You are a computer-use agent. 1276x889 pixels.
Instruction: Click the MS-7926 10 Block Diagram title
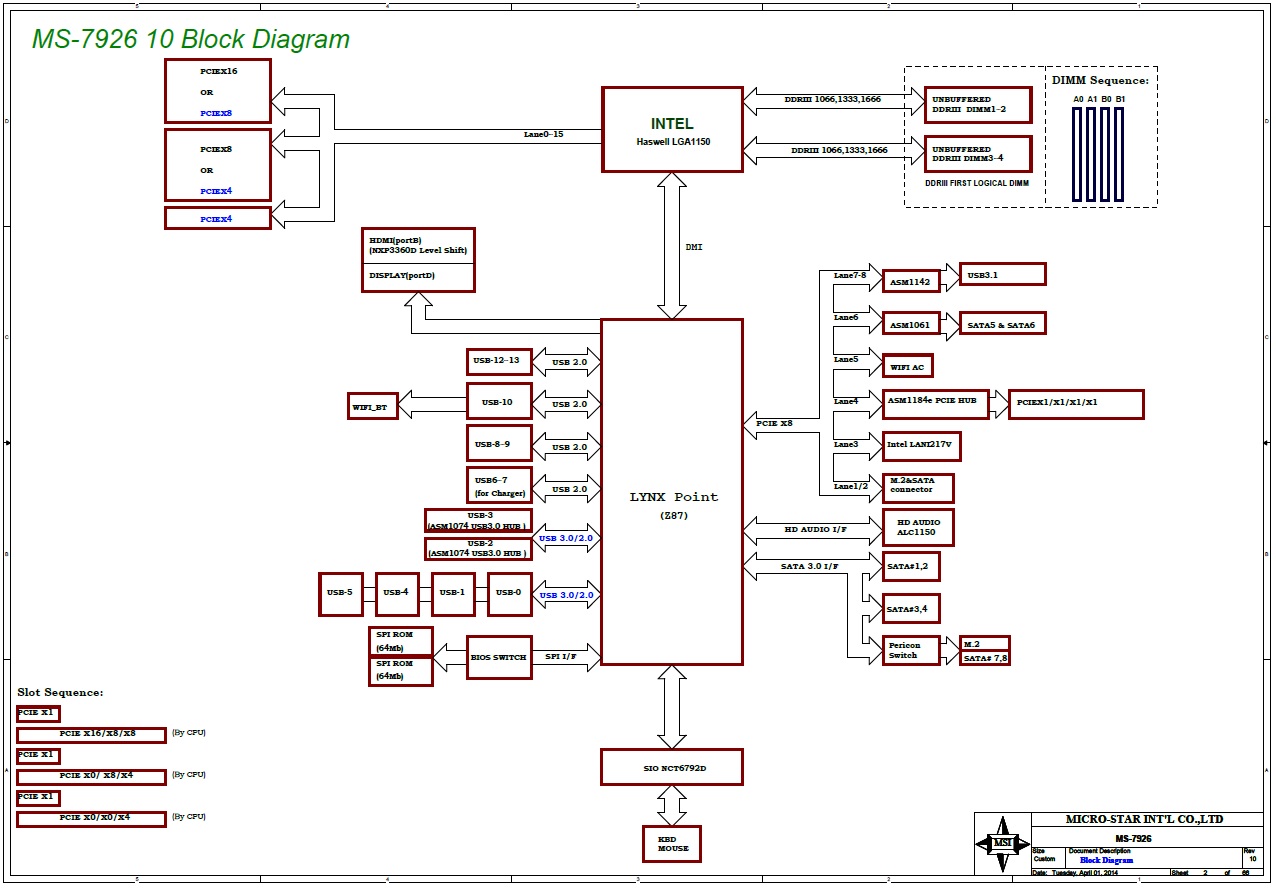pos(191,39)
